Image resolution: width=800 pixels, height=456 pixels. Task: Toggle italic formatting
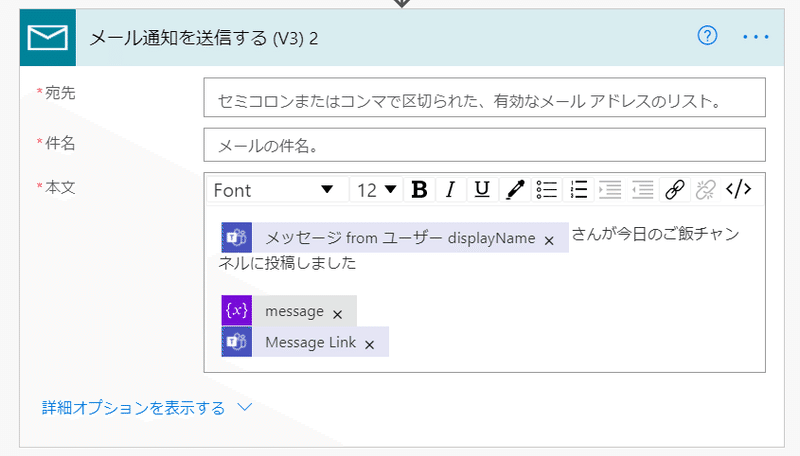(450, 190)
